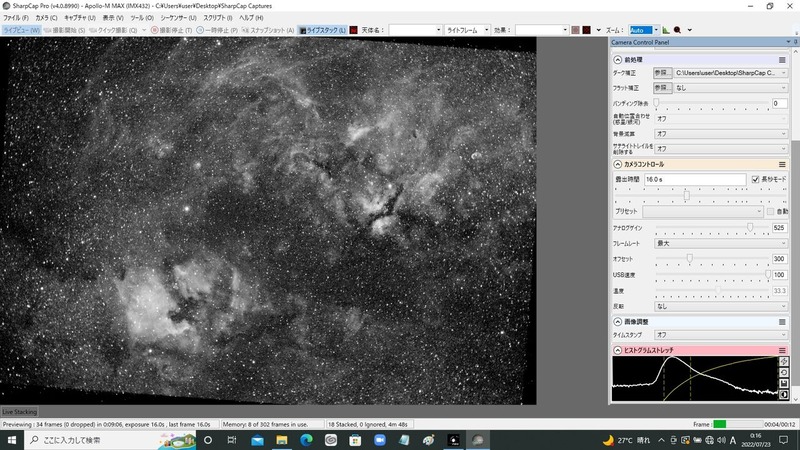800x450 pixels.
Task: Open the ライトフレーム frame type dropdown
Action: pyautogui.click(x=467, y=30)
